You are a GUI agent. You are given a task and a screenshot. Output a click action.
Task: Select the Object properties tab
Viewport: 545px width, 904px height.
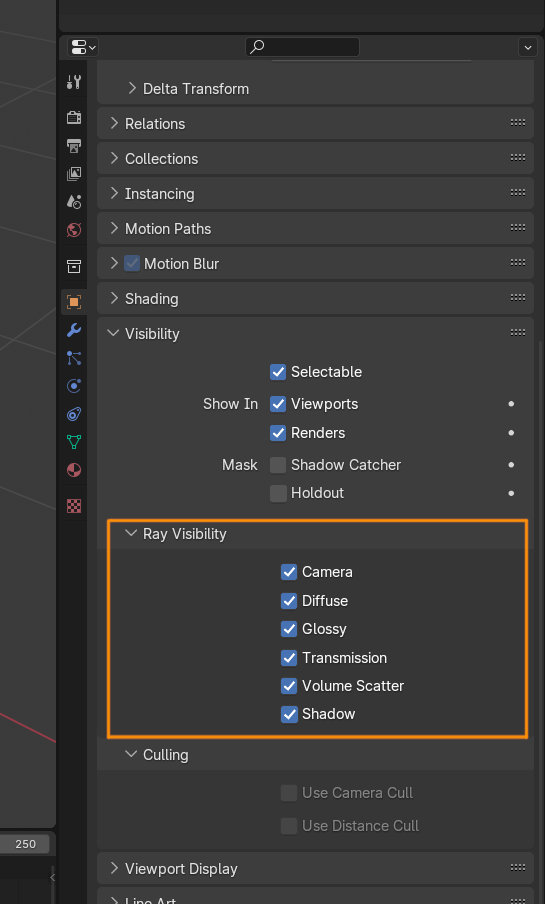(x=74, y=302)
